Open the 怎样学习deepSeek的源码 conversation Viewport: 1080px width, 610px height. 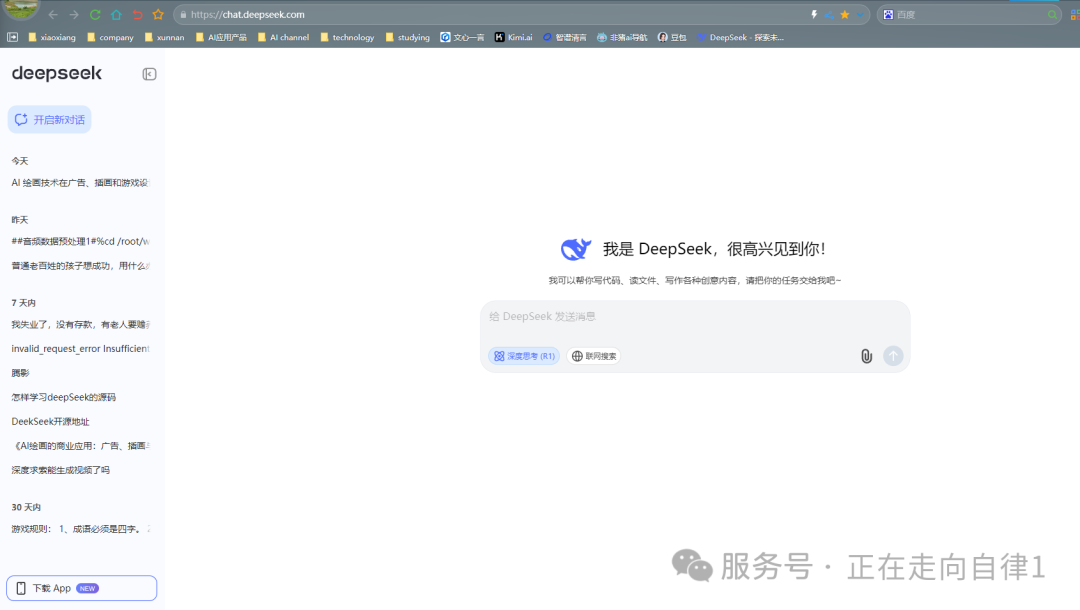(x=64, y=397)
